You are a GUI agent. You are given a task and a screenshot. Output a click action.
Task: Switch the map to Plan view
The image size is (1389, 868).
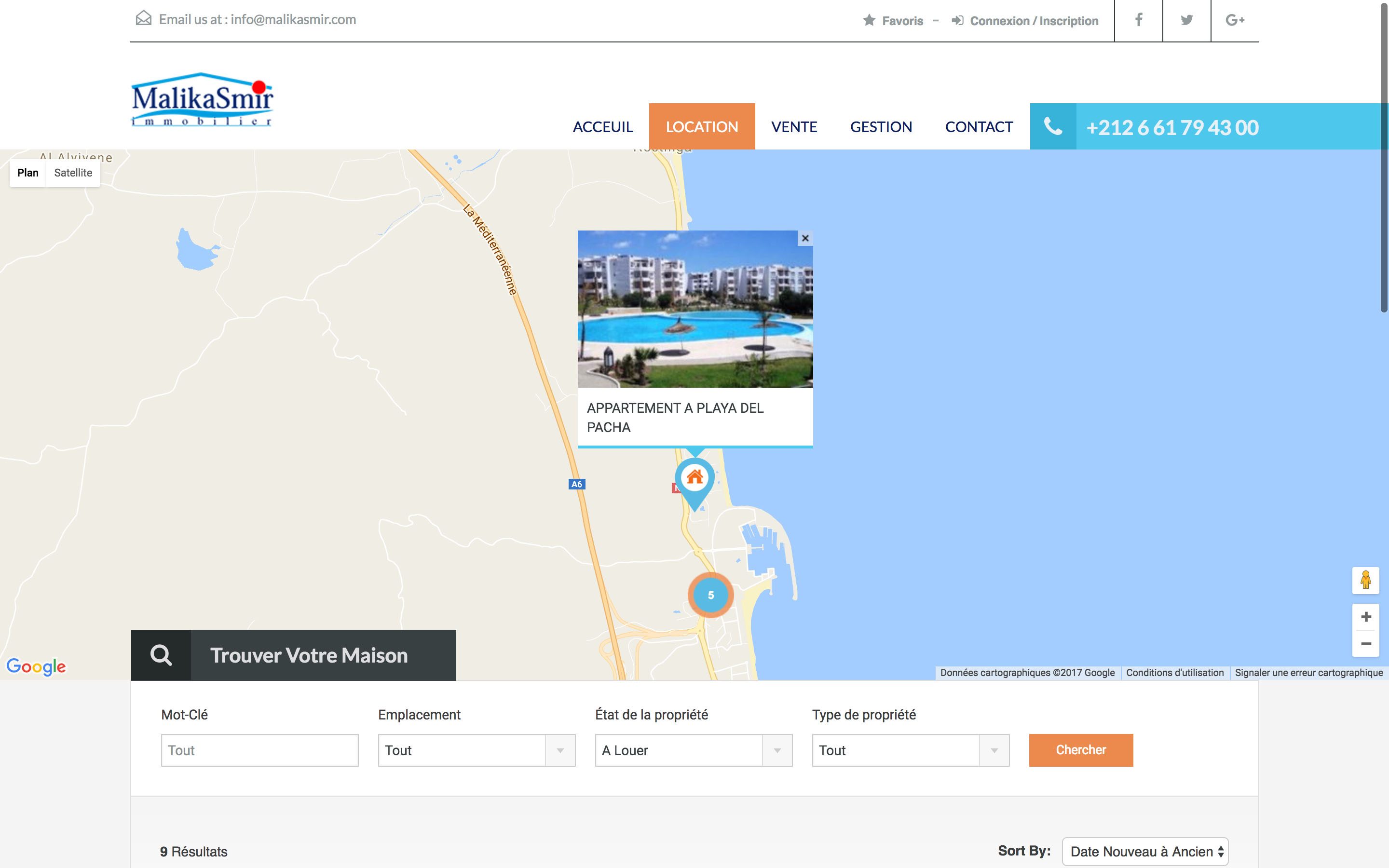pyautogui.click(x=27, y=173)
